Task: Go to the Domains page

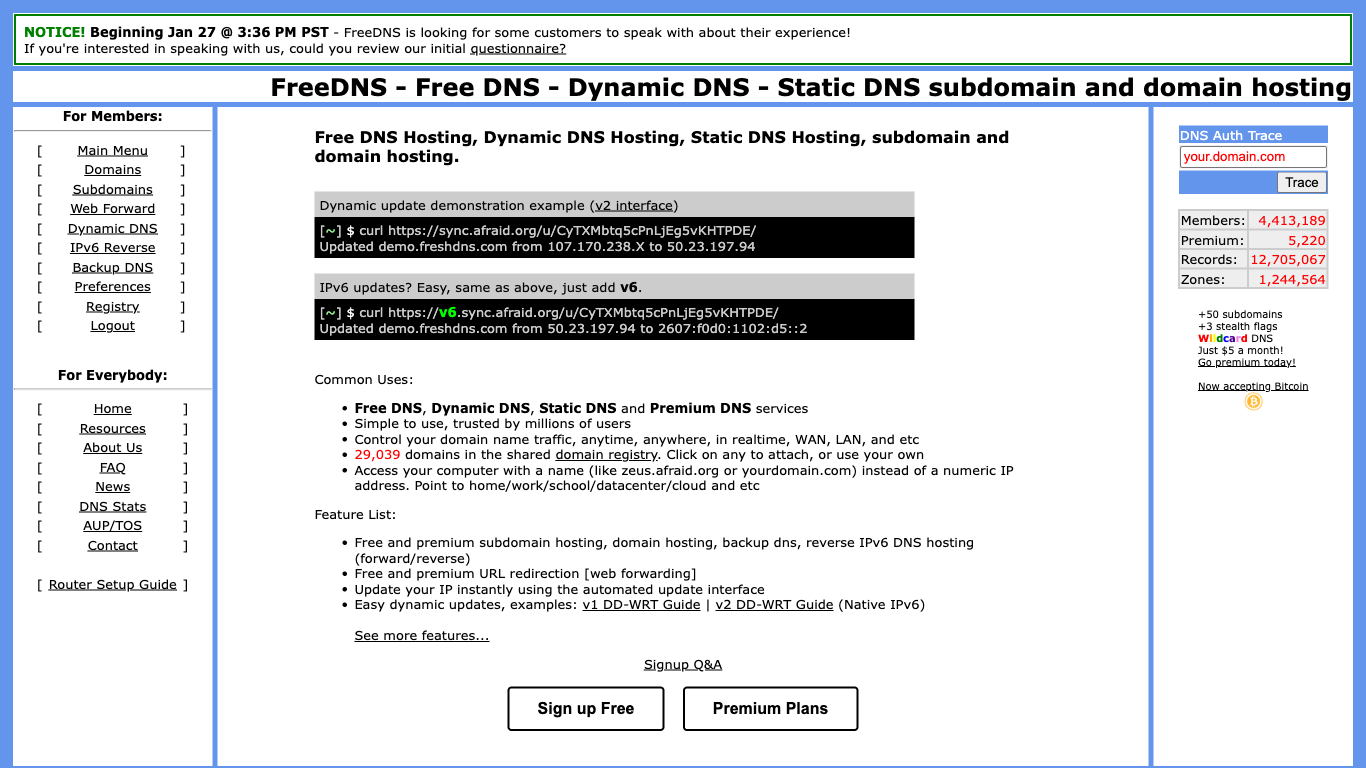Action: click(x=112, y=170)
